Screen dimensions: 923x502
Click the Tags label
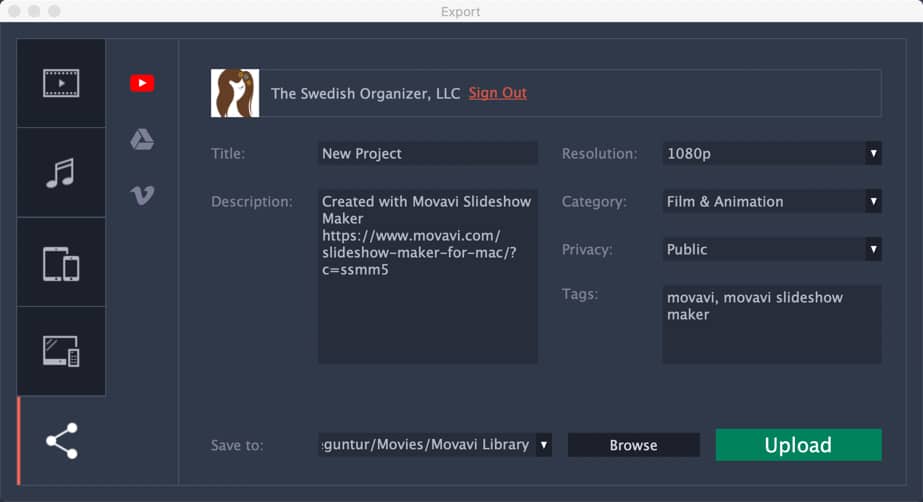580,294
